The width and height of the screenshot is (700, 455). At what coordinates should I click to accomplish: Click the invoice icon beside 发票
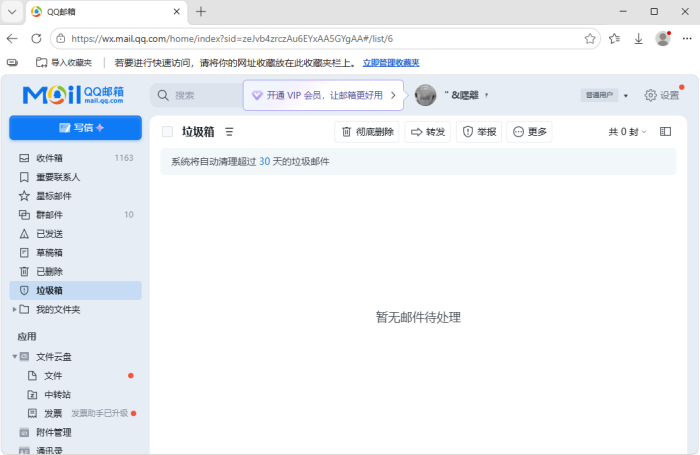coord(32,413)
